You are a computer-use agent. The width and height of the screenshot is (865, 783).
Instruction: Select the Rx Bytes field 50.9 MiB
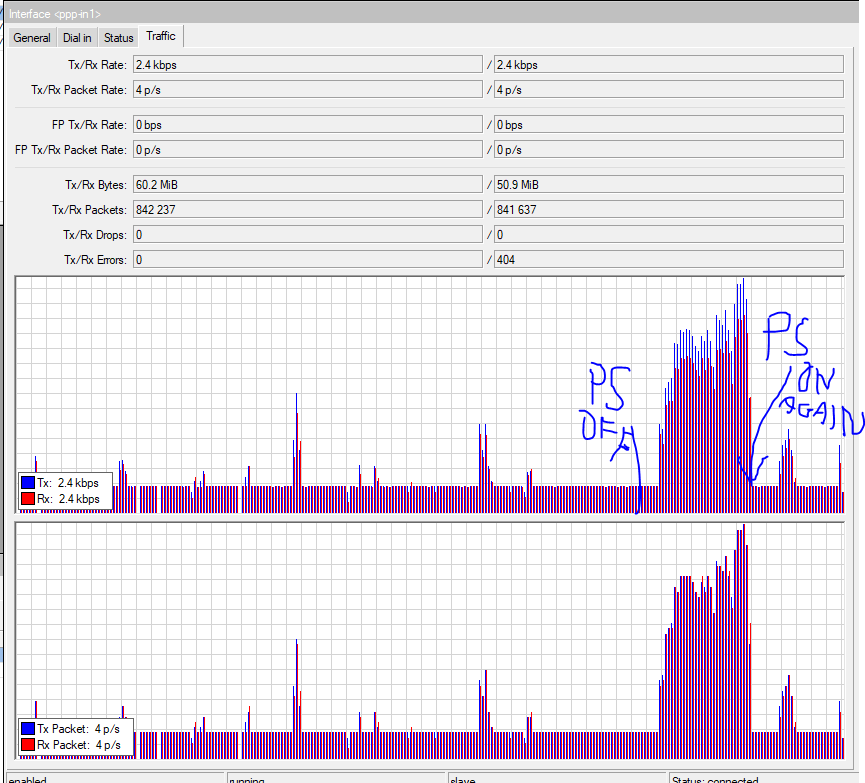coord(669,184)
